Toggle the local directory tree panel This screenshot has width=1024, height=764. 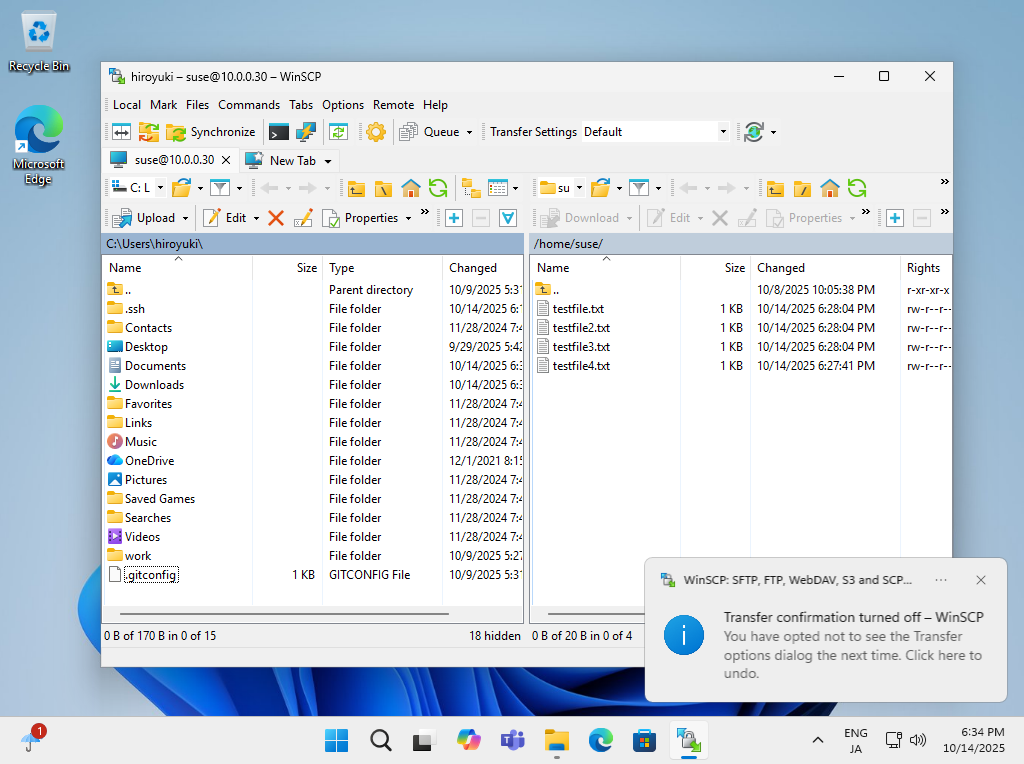[470, 188]
